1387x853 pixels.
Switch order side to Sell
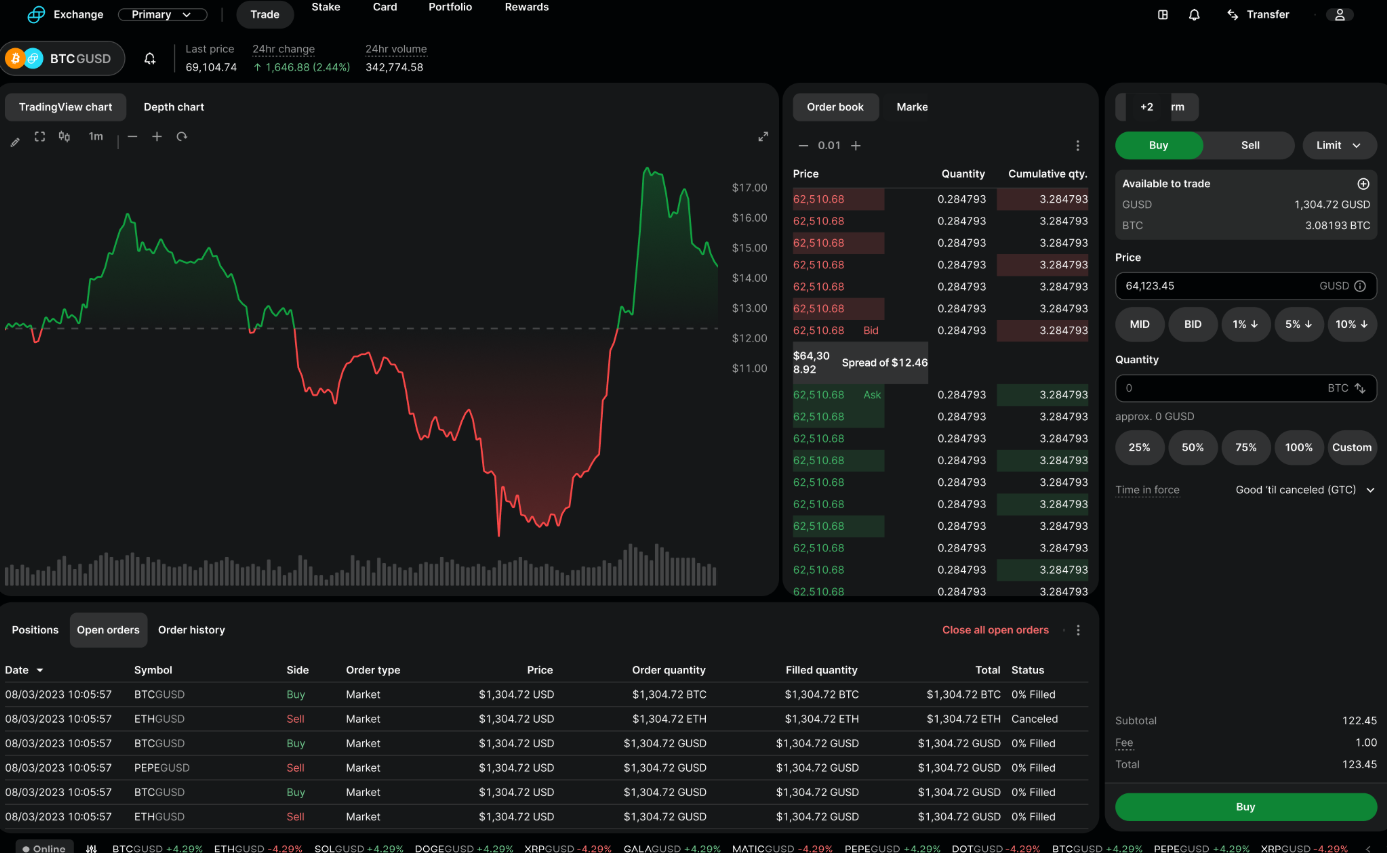point(1250,145)
